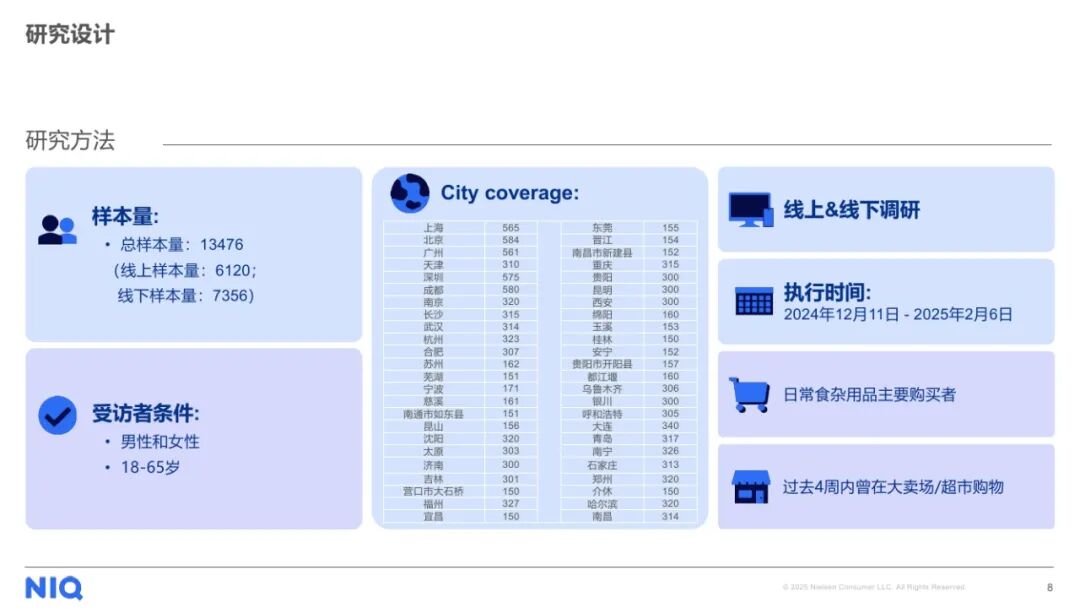The height and width of the screenshot is (608, 1080).
Task: Click the 哈尔滨 city cell
Action: tap(602, 504)
